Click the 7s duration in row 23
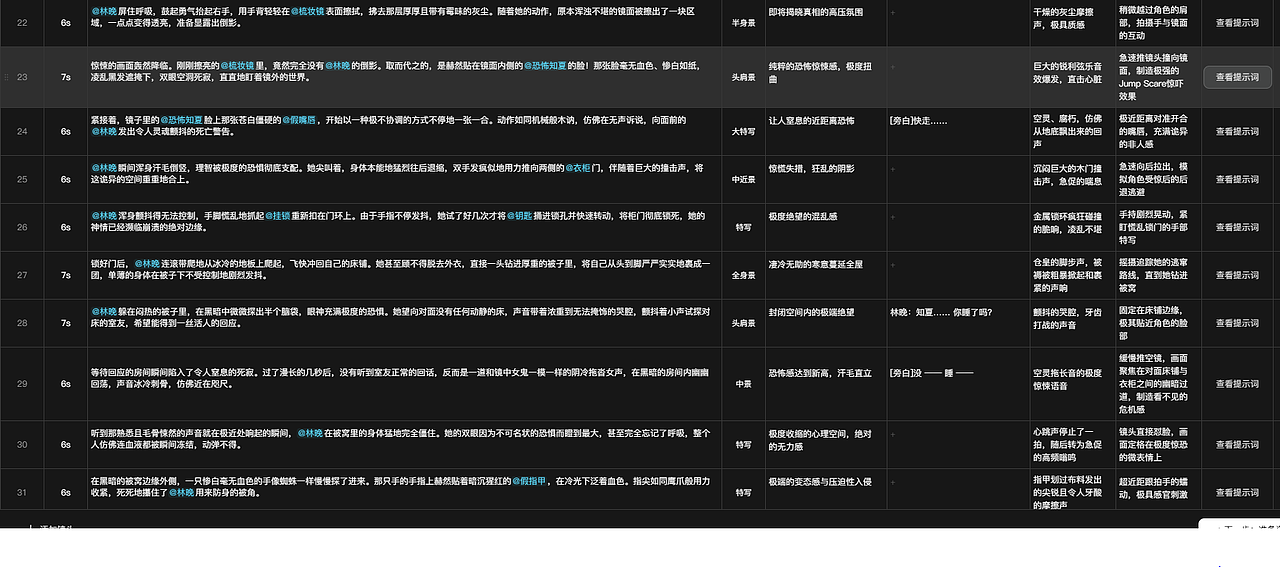Image resolution: width=1280 pixels, height=567 pixels. pyautogui.click(x=66, y=77)
